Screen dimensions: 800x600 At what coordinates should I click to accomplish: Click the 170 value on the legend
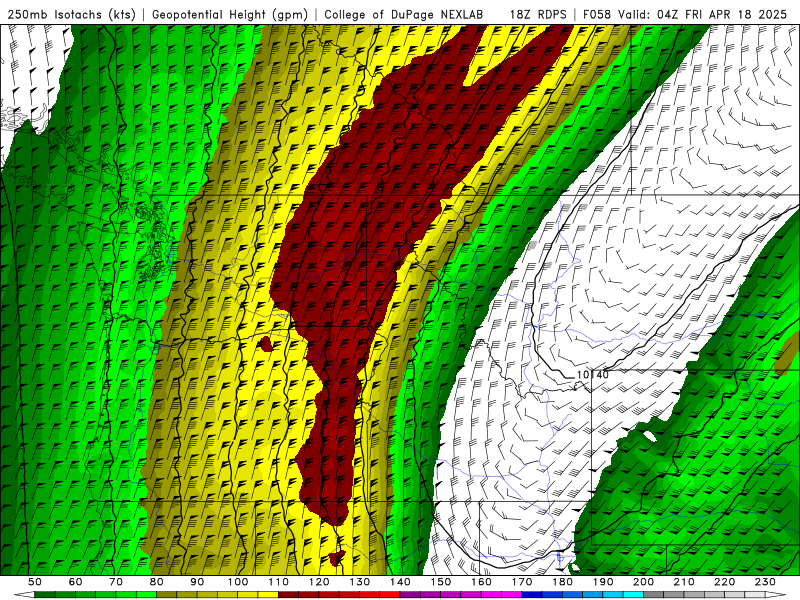point(522,582)
